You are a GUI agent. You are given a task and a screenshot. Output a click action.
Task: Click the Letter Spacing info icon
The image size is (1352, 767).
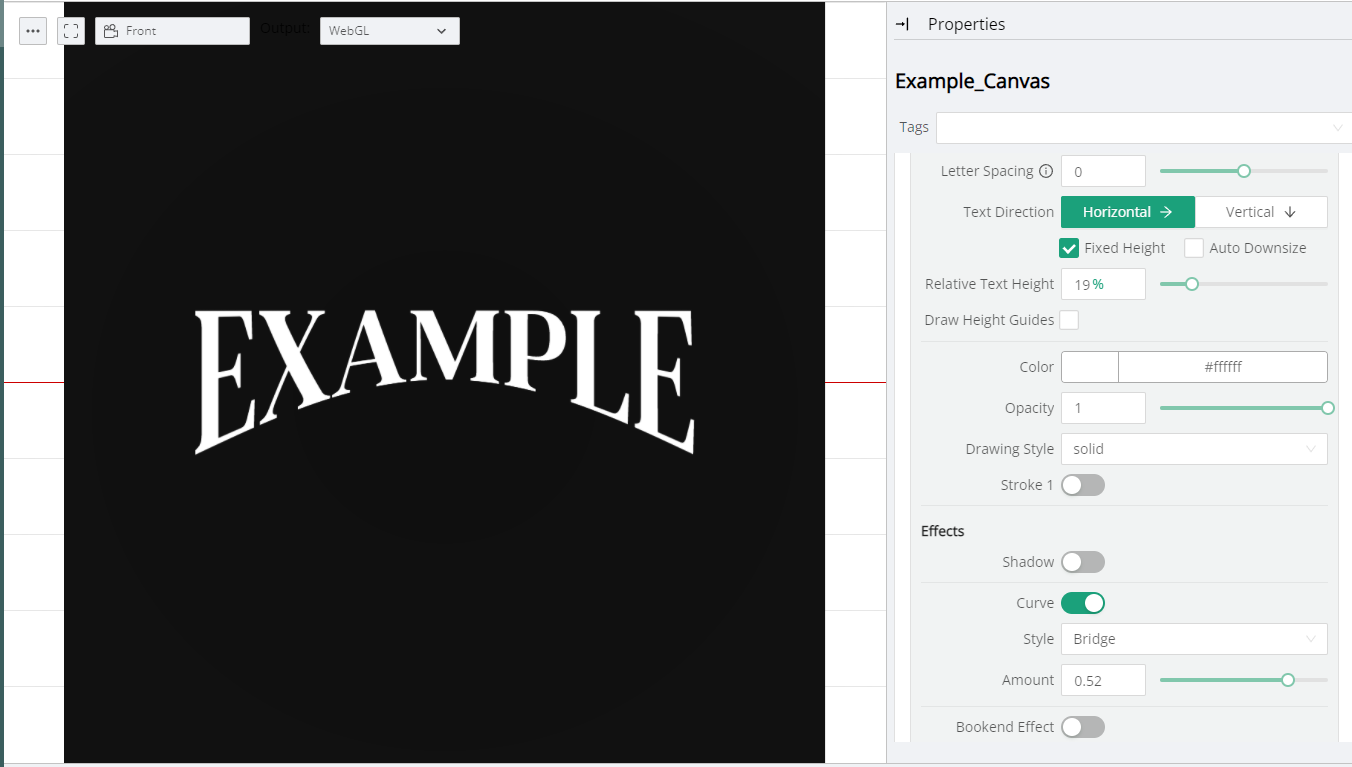tap(1046, 171)
